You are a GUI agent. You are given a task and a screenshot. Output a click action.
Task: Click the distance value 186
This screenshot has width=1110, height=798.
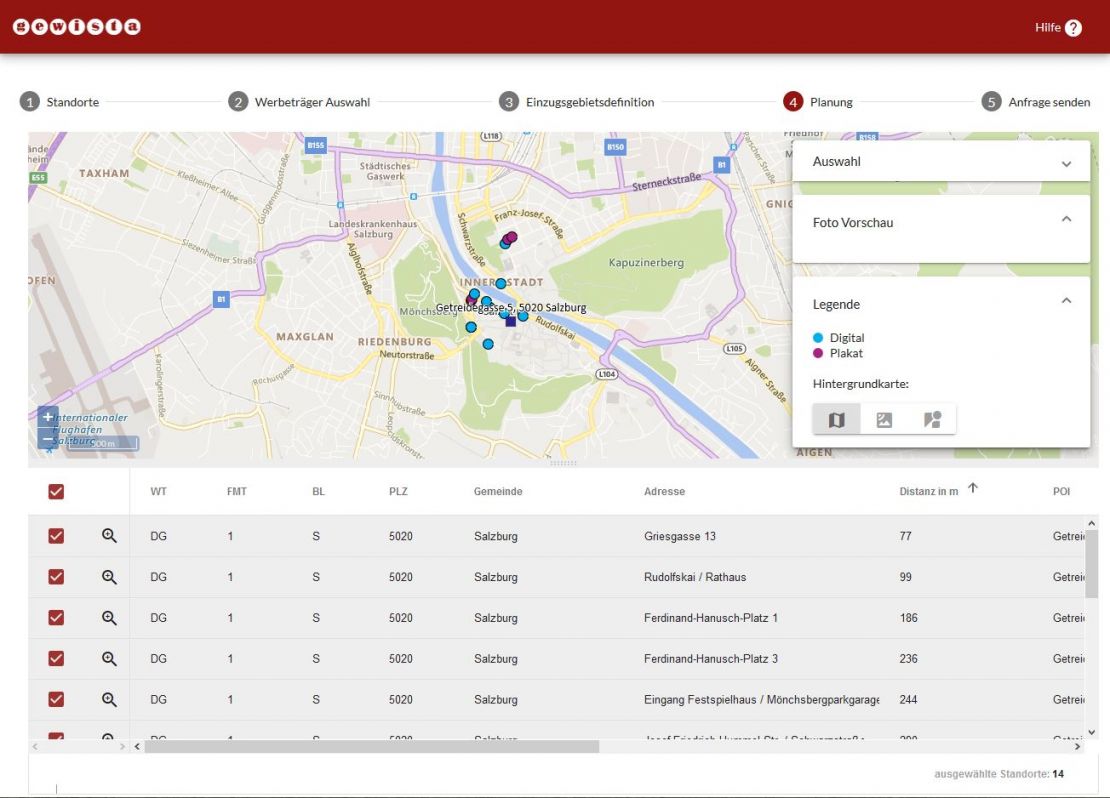[x=908, y=618]
